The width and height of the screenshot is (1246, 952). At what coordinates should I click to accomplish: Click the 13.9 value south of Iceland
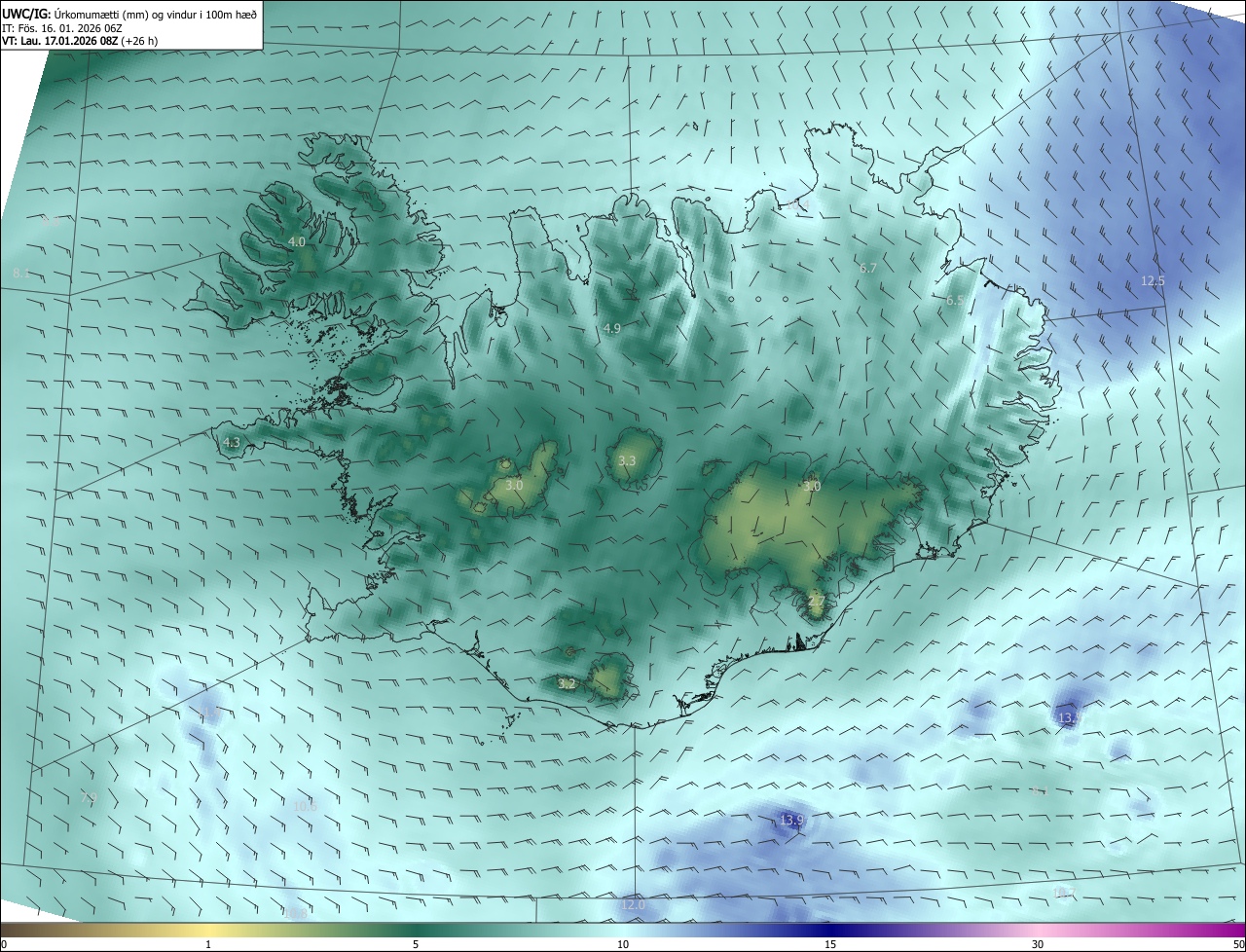click(791, 821)
